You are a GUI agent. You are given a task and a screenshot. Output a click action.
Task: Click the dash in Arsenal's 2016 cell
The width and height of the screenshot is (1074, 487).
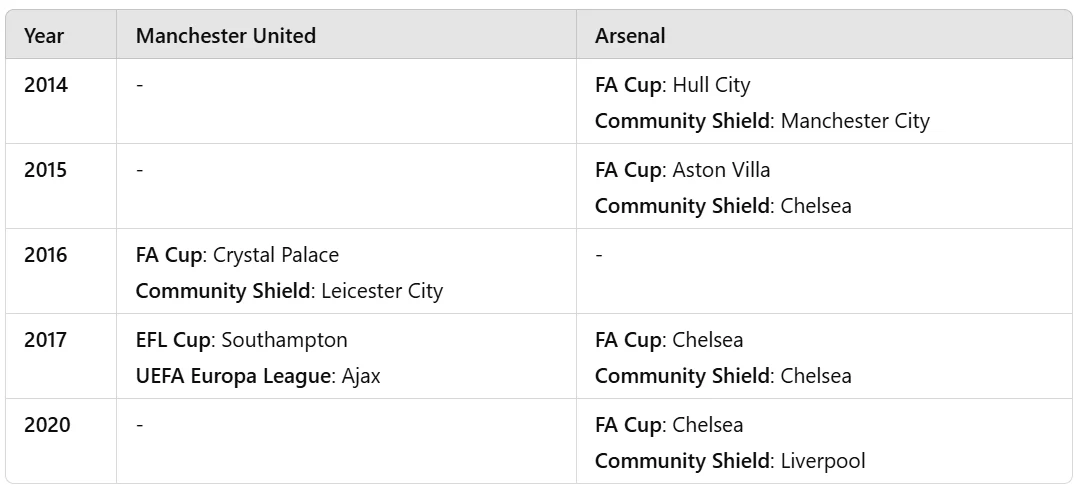[x=599, y=255]
